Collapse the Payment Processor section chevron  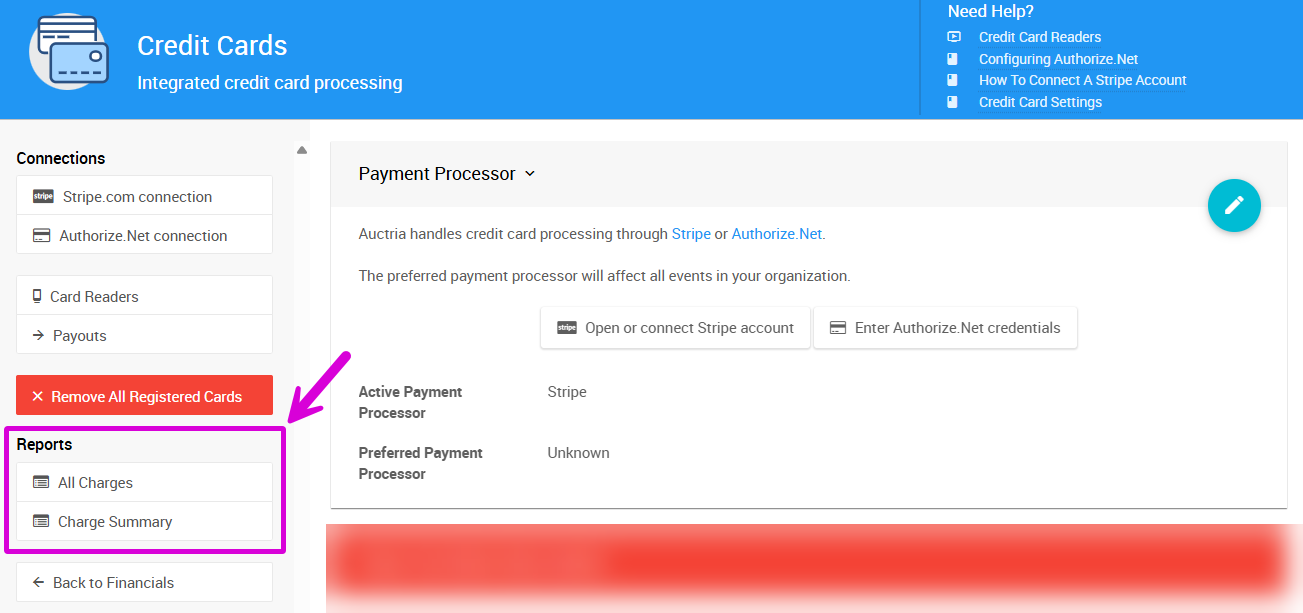[530, 174]
